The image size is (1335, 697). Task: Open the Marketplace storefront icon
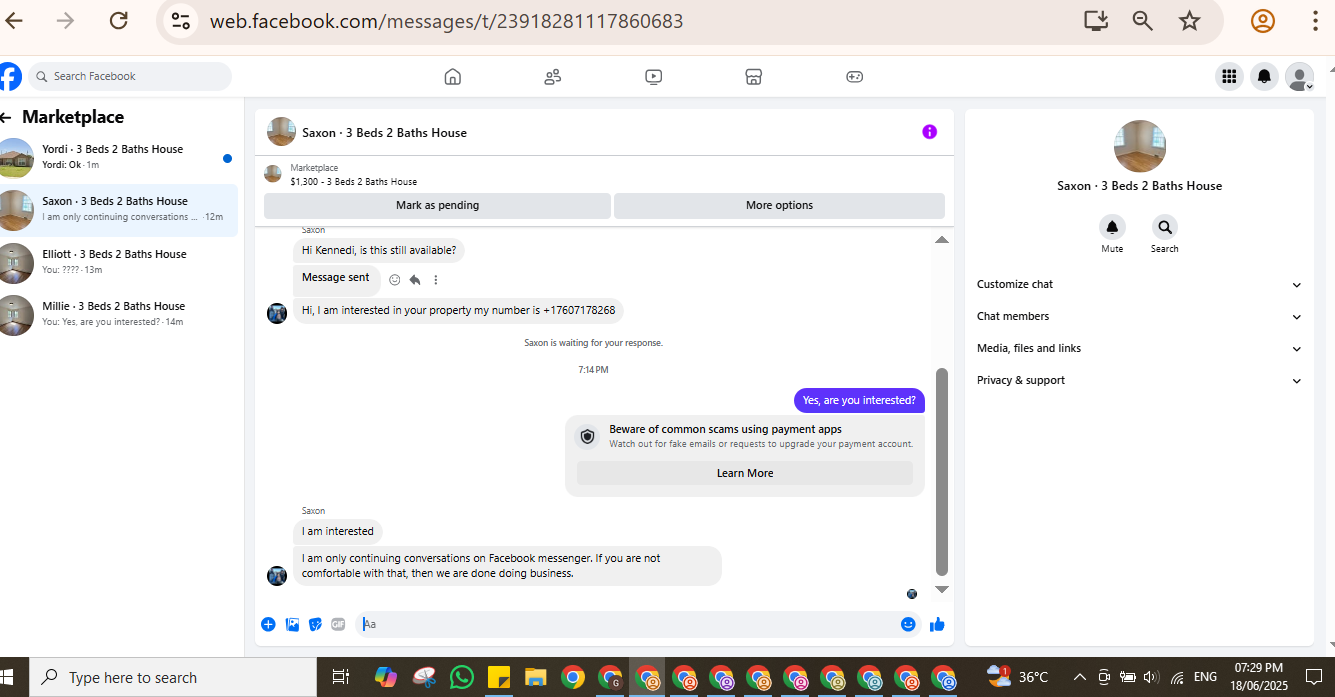(x=754, y=77)
